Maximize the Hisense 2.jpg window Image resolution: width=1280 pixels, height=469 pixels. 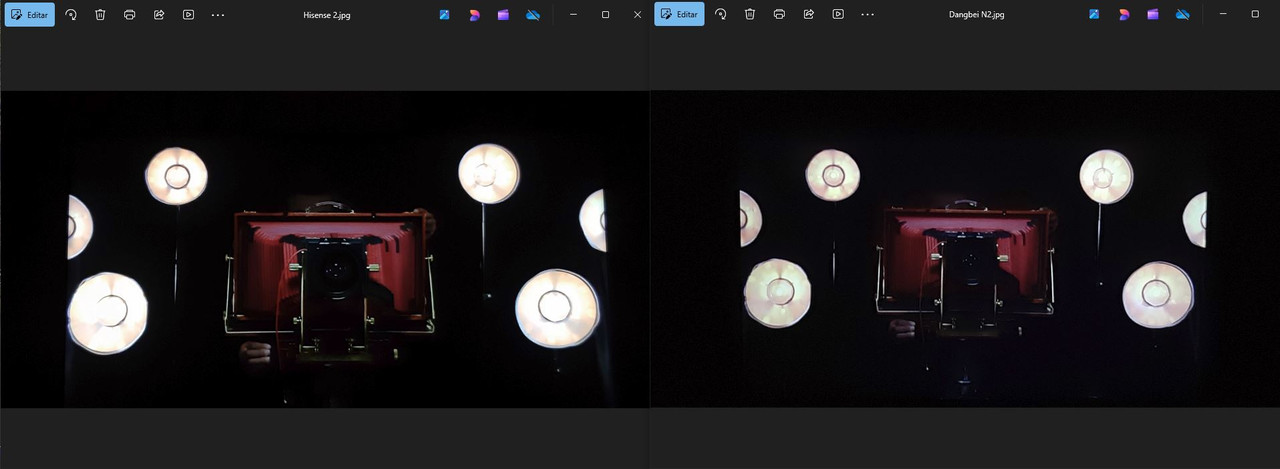tap(606, 15)
